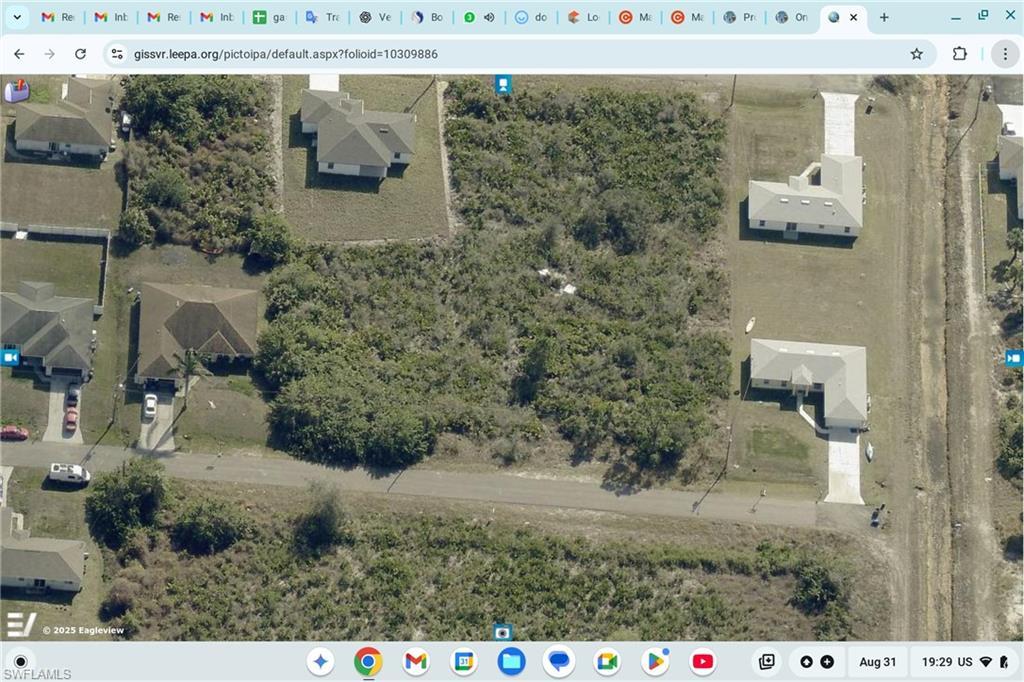Image resolution: width=1024 pixels, height=682 pixels.
Task: Click the blue camera icon on the left map edge
Action: point(9,357)
